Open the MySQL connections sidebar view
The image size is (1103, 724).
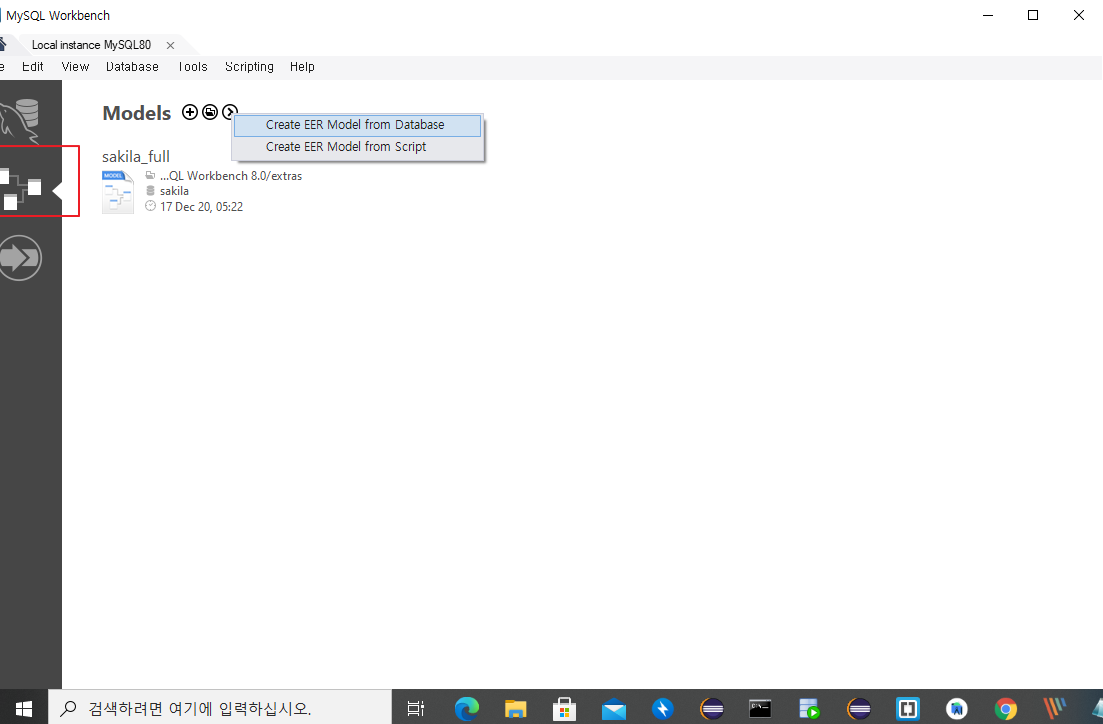pyautogui.click(x=20, y=120)
